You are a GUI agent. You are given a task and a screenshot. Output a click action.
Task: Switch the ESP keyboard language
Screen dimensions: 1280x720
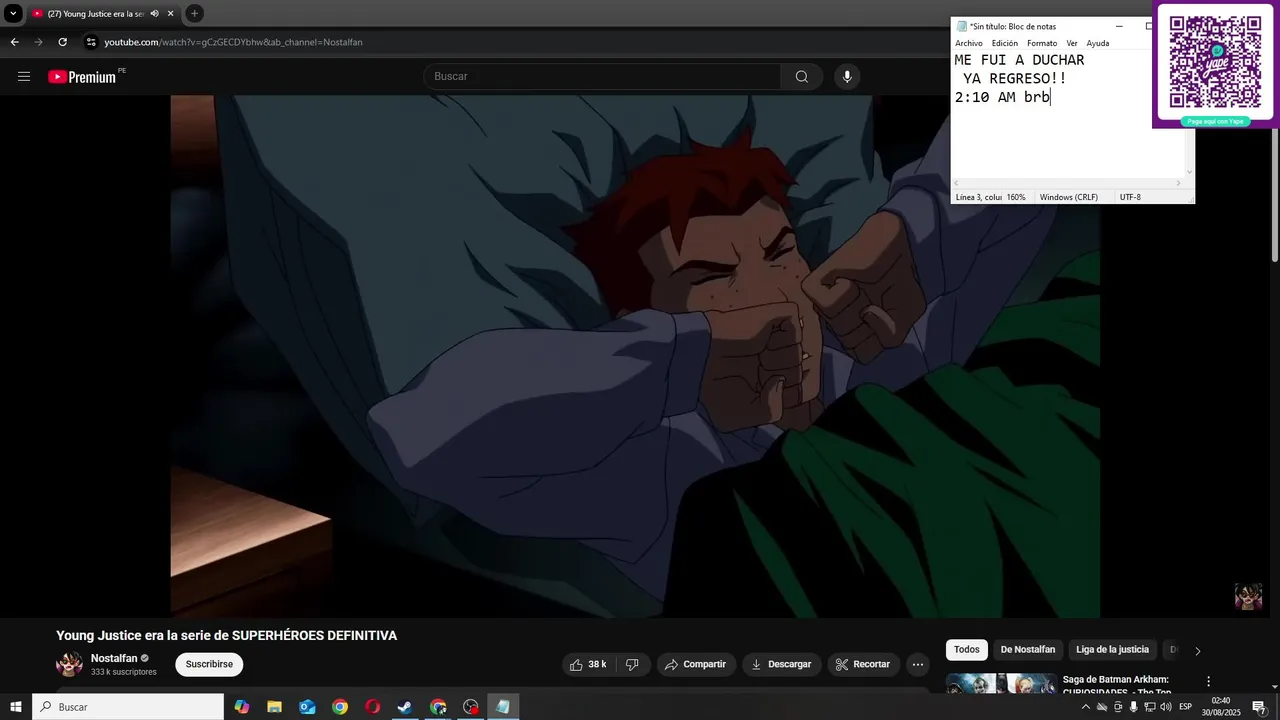tap(1186, 707)
